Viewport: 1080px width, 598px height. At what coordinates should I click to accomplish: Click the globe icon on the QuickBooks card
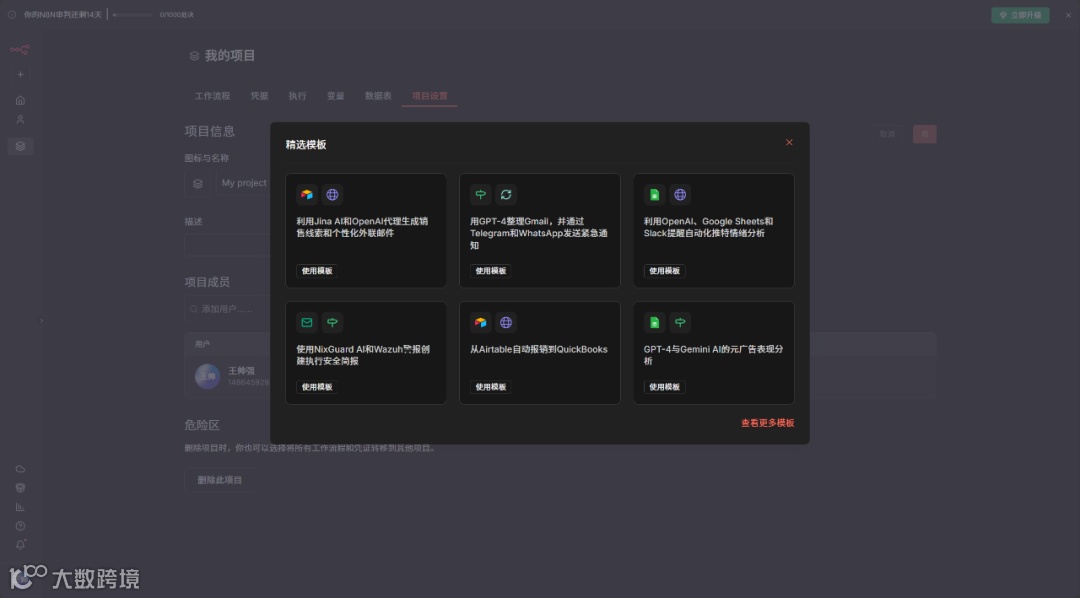tap(506, 322)
